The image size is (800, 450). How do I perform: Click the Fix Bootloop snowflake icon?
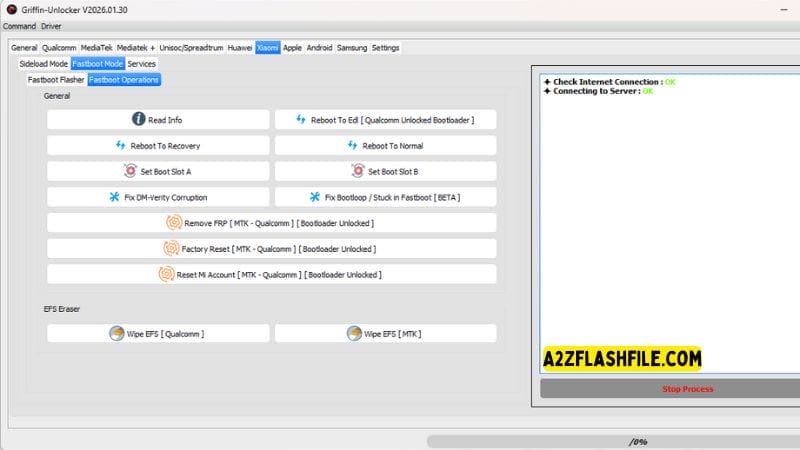(315, 197)
